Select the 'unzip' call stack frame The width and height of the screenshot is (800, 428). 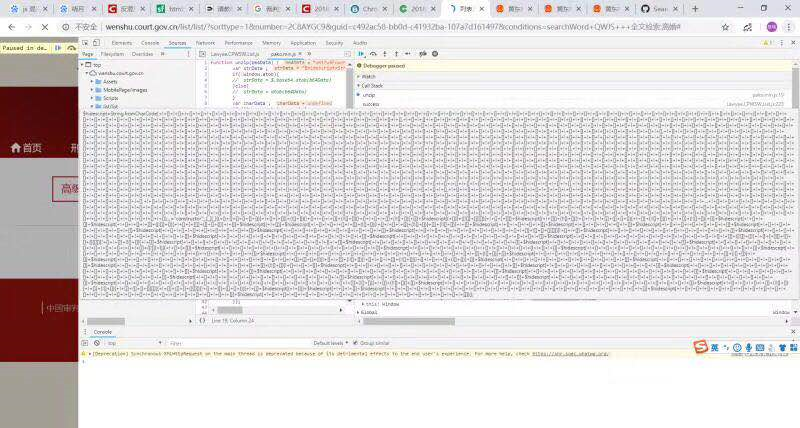(x=571, y=95)
